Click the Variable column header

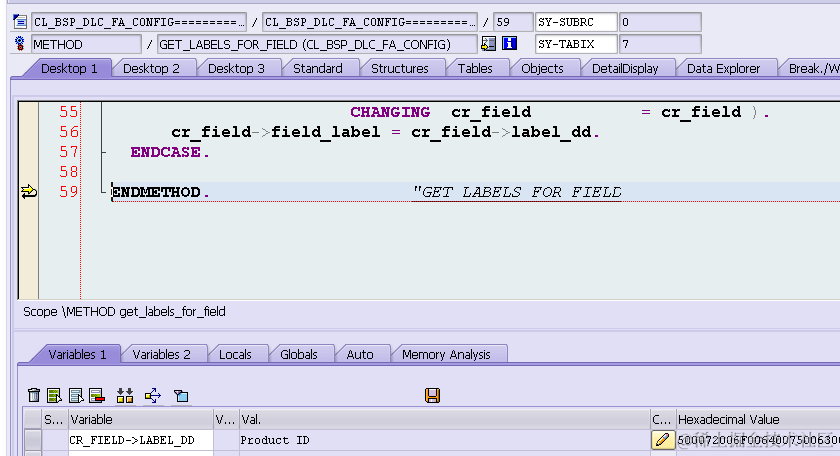click(140, 419)
